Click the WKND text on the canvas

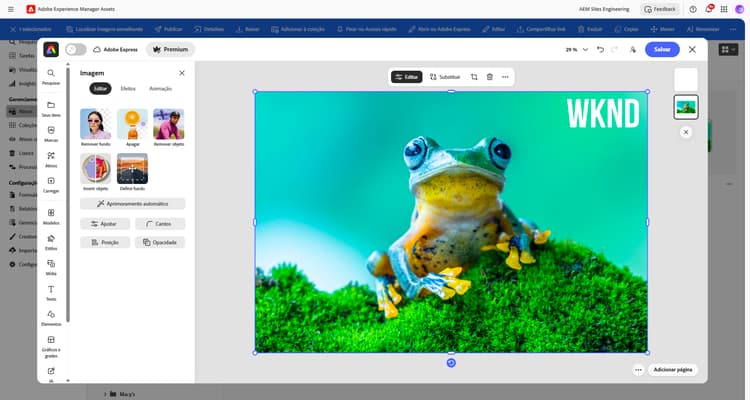click(x=603, y=113)
